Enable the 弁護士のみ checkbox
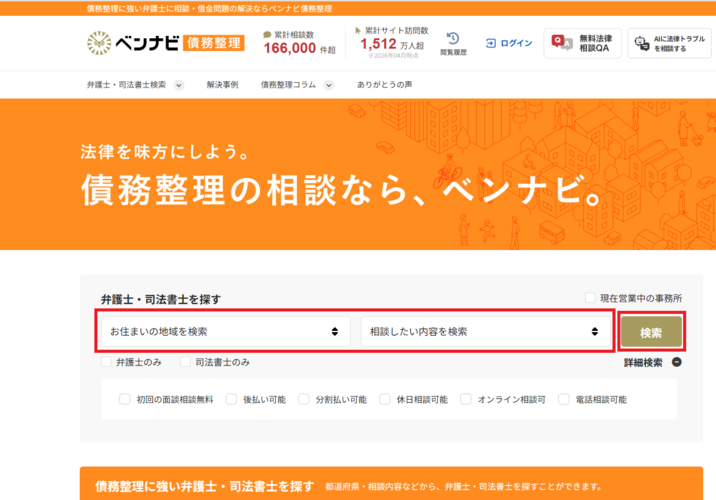The width and height of the screenshot is (716, 500). pyautogui.click(x=106, y=362)
